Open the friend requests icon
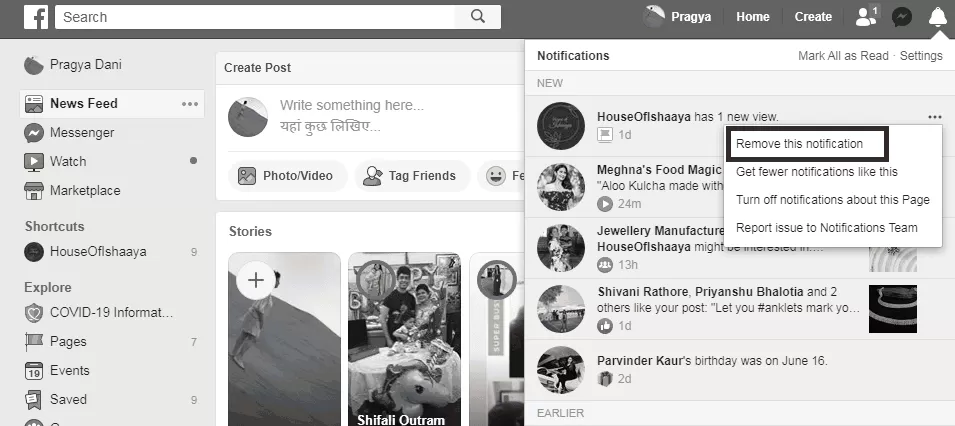The image size is (955, 426). point(866,16)
